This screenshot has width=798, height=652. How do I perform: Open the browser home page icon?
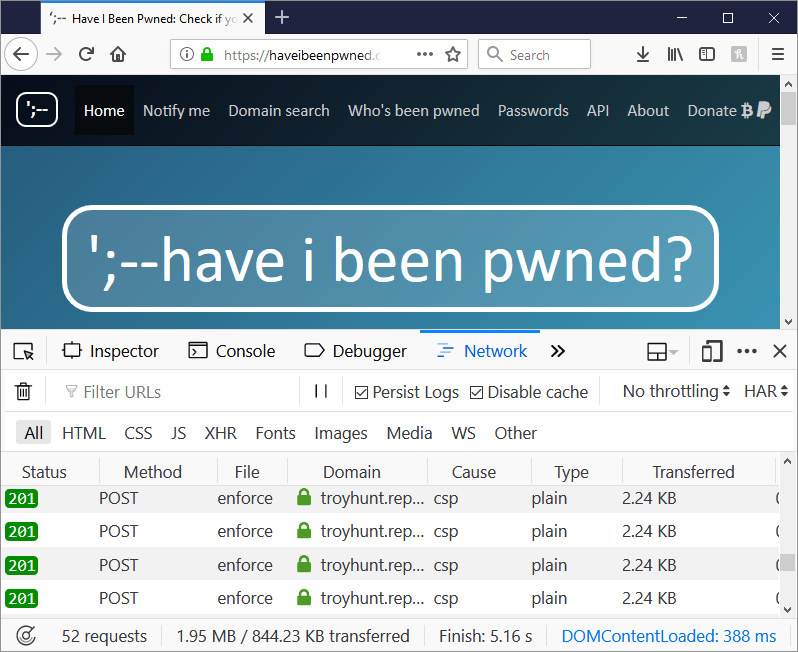coord(118,54)
